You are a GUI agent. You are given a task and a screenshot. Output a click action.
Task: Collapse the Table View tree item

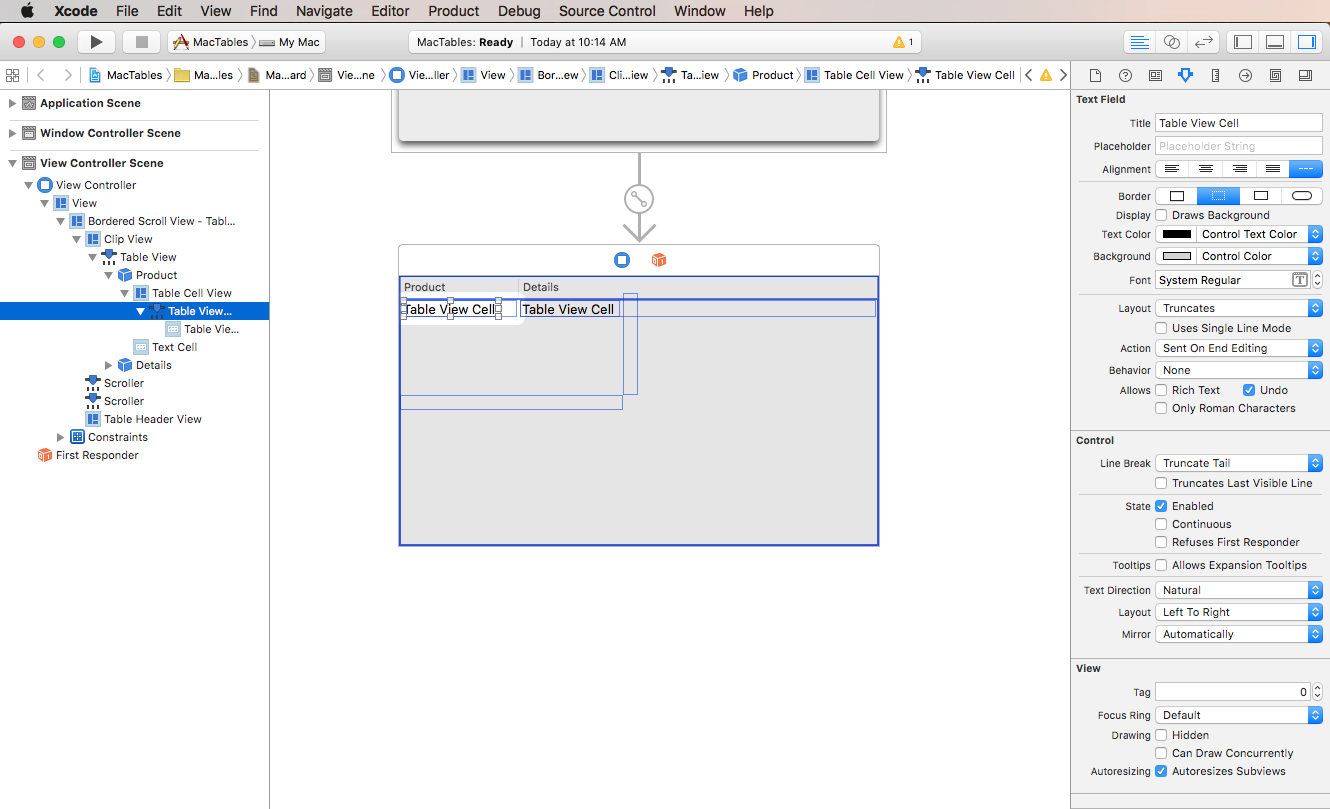pyautogui.click(x=93, y=257)
